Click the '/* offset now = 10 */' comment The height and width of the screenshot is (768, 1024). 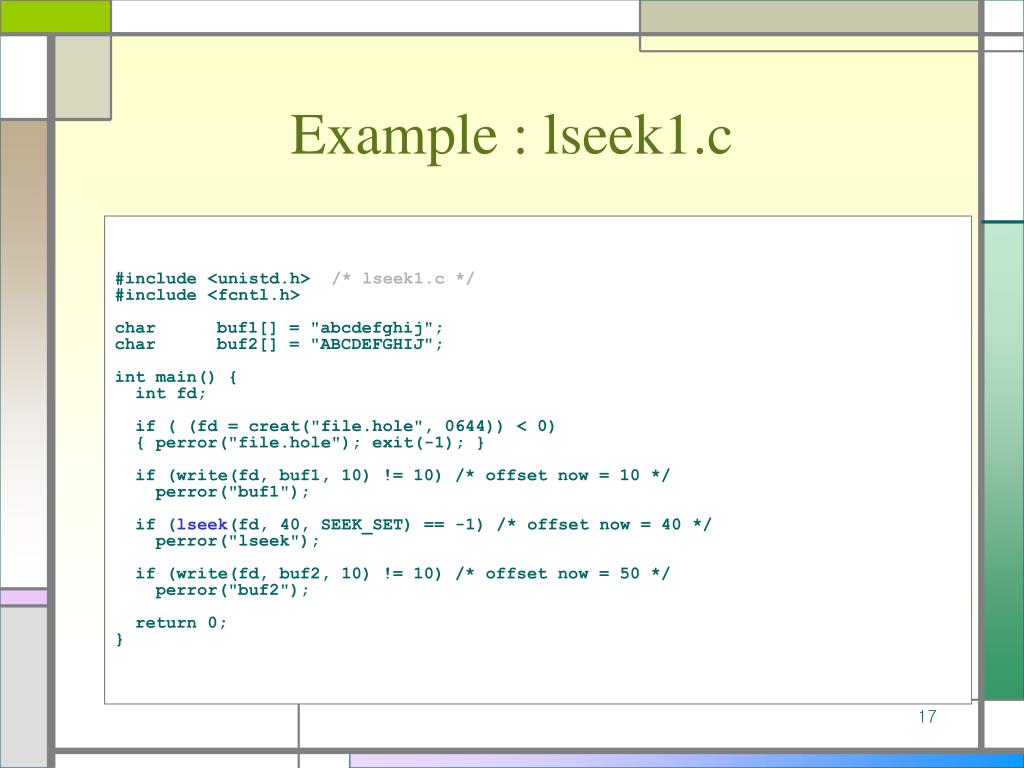562,475
